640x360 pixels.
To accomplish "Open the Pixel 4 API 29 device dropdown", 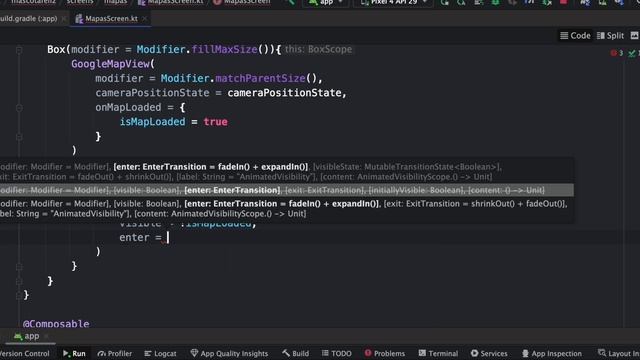I will (393, 2).
